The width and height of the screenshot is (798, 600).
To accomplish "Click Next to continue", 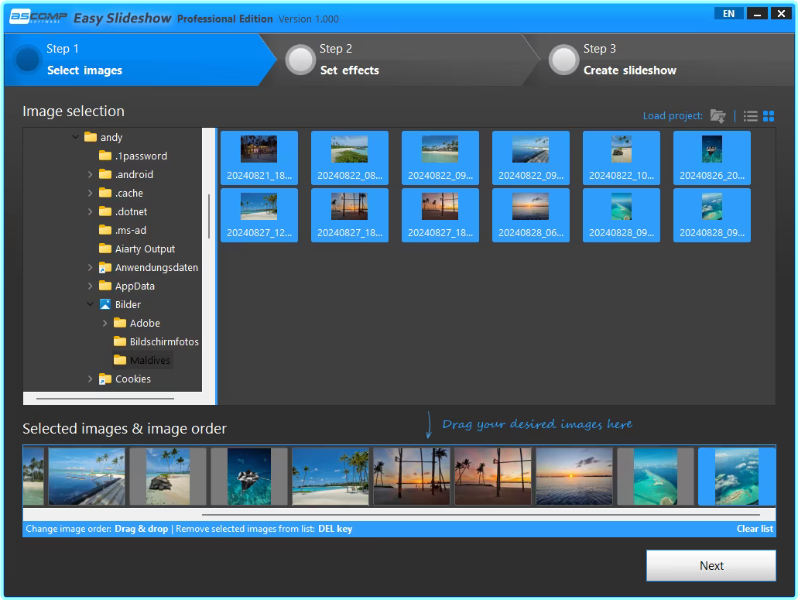I will pyautogui.click(x=711, y=565).
